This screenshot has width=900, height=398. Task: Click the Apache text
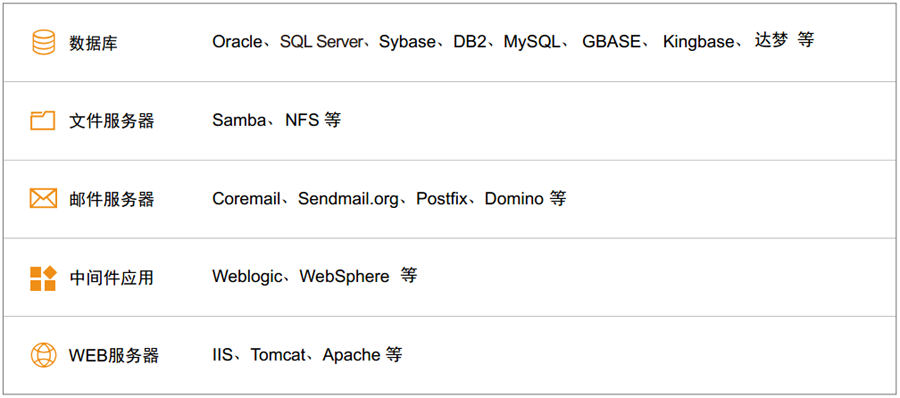(x=351, y=355)
